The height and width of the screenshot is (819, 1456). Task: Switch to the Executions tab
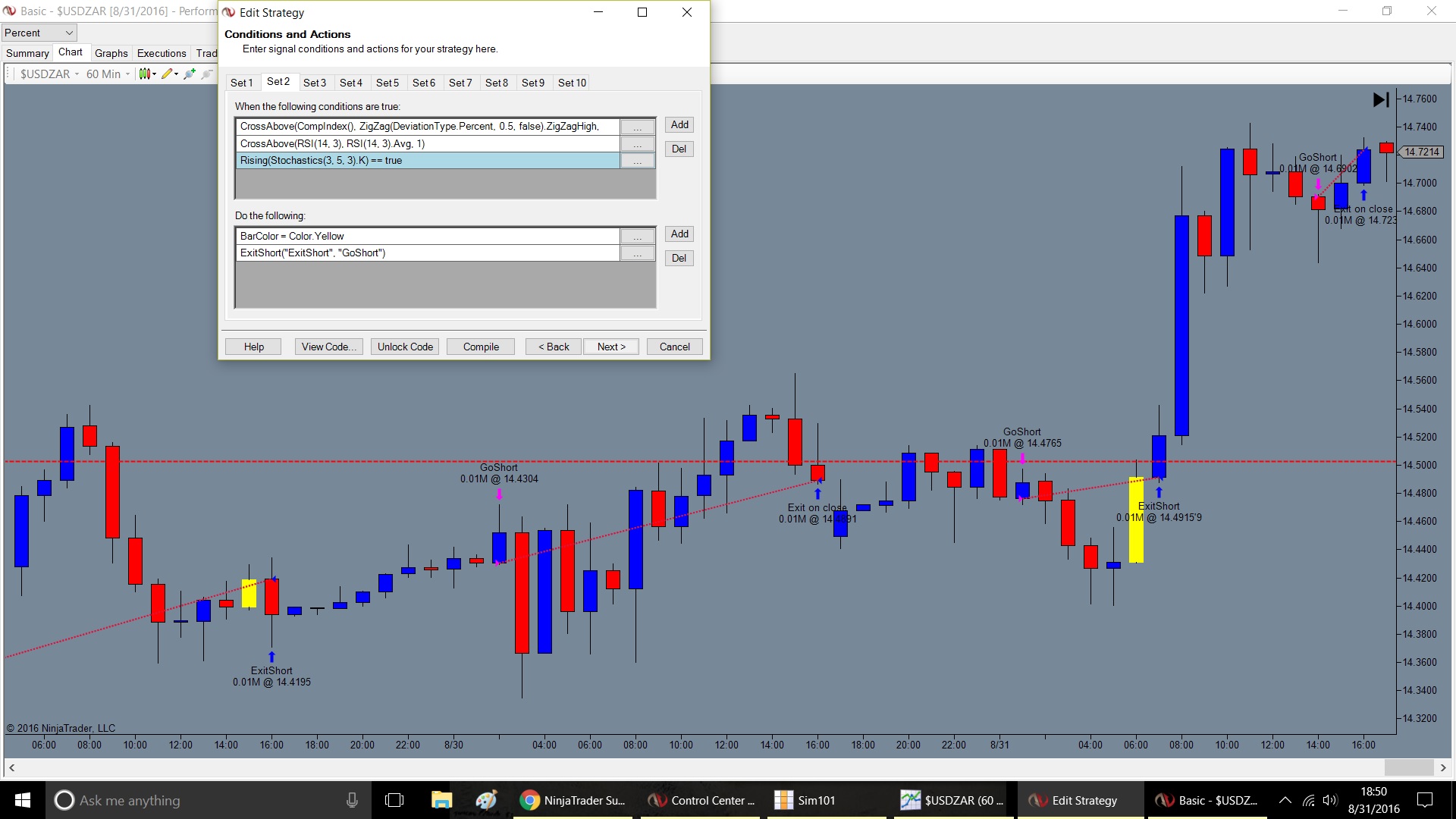(x=162, y=53)
